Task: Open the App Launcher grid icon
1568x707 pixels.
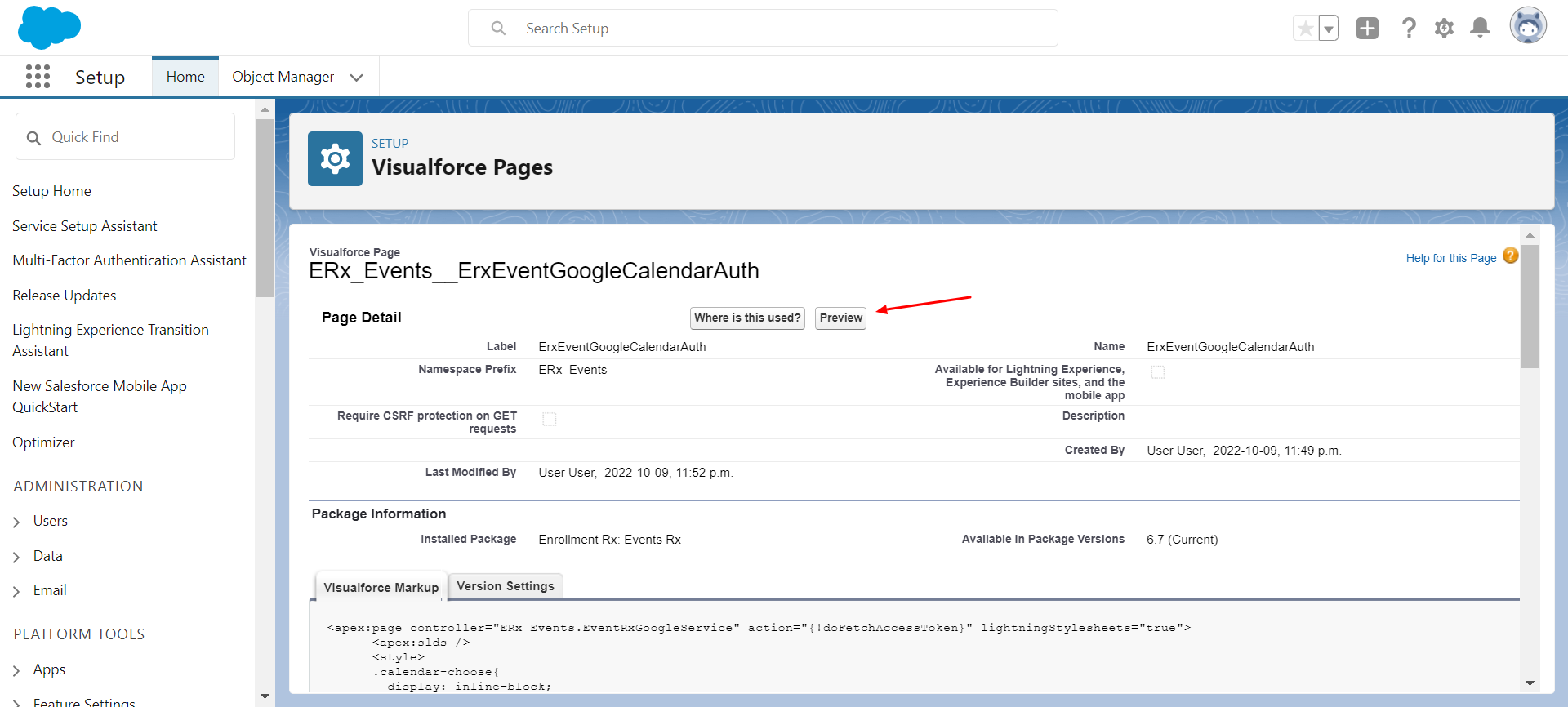Action: [x=38, y=77]
